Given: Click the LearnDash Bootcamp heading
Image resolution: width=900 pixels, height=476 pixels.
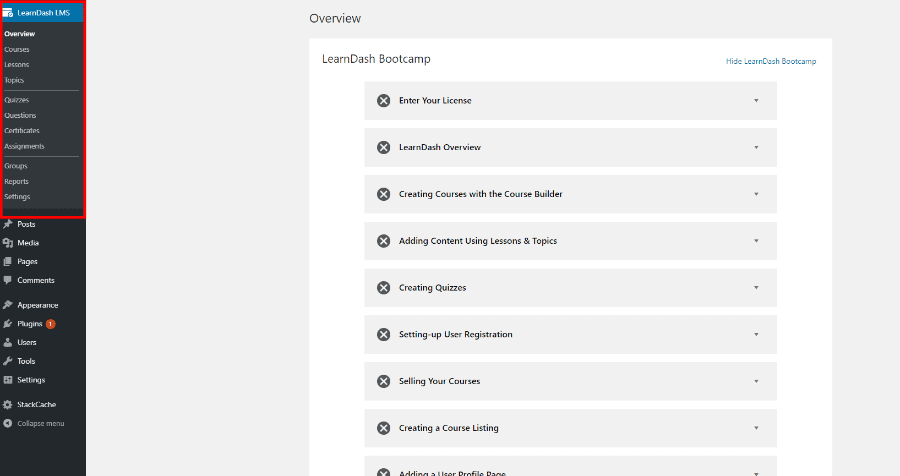Looking at the screenshot, I should click(x=376, y=59).
